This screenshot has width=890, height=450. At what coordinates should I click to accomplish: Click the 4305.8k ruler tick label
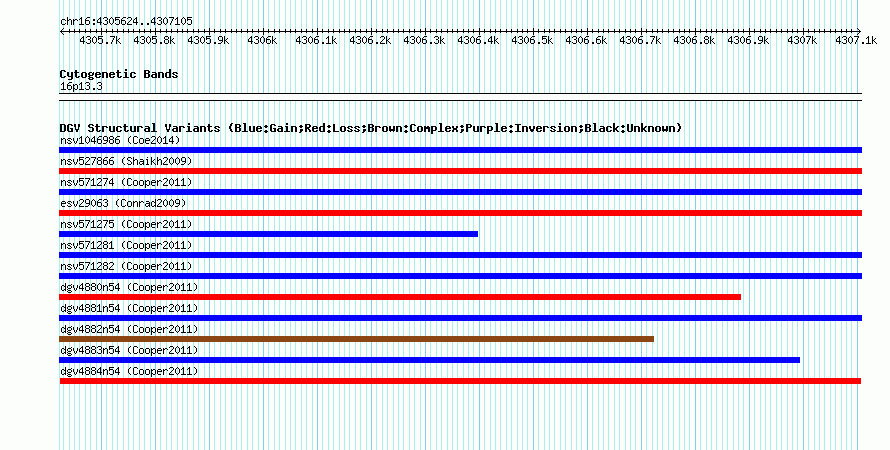click(154, 40)
